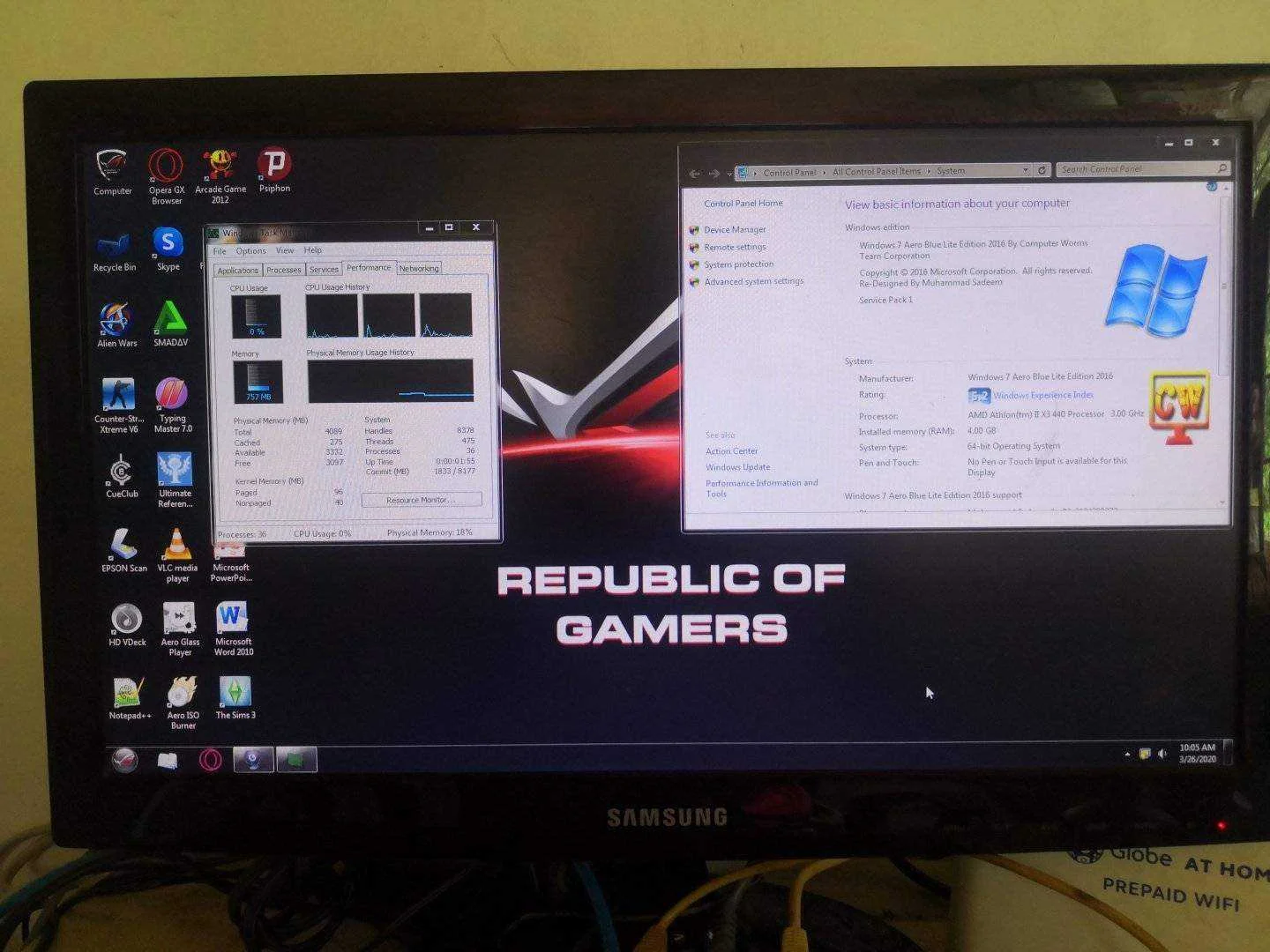Open Windows Explorer from the taskbar
The height and width of the screenshot is (952, 1270).
167,760
